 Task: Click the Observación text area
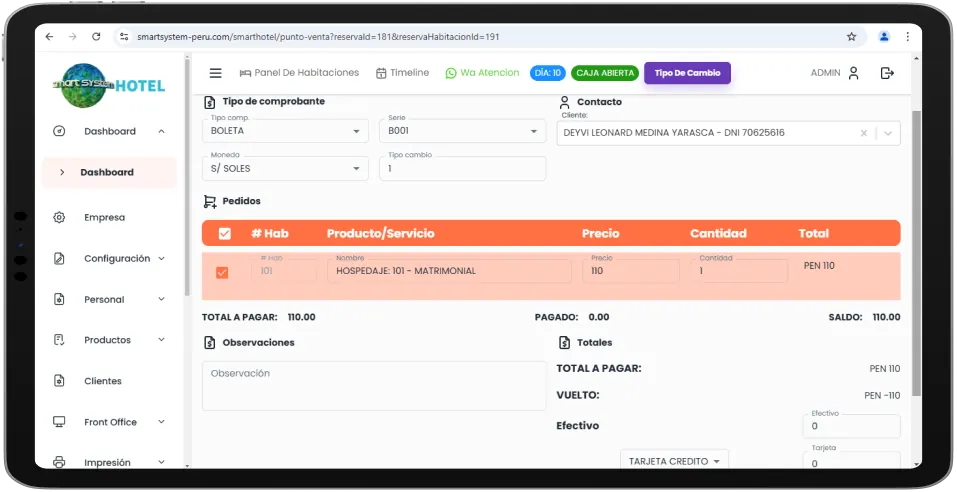tap(374, 386)
